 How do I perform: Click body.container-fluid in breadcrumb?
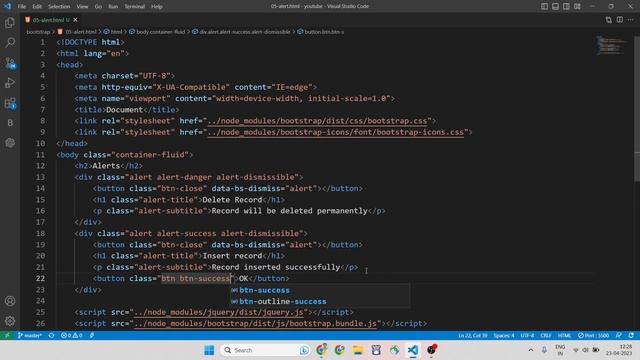157,32
